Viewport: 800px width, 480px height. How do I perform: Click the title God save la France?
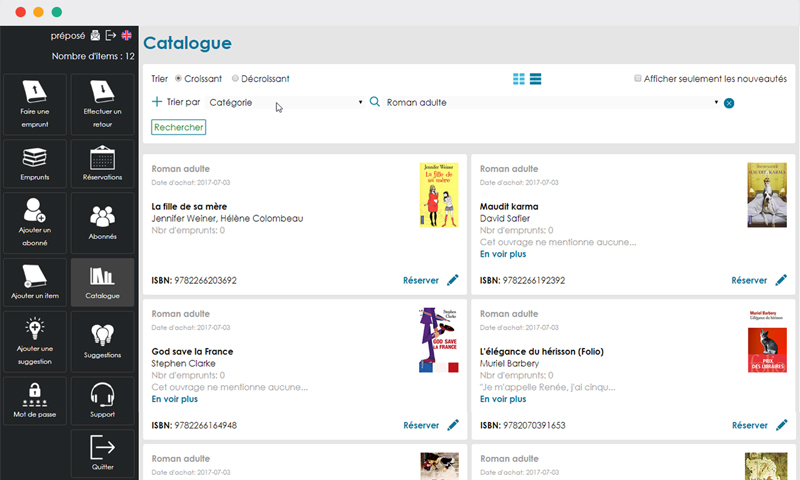pos(192,351)
